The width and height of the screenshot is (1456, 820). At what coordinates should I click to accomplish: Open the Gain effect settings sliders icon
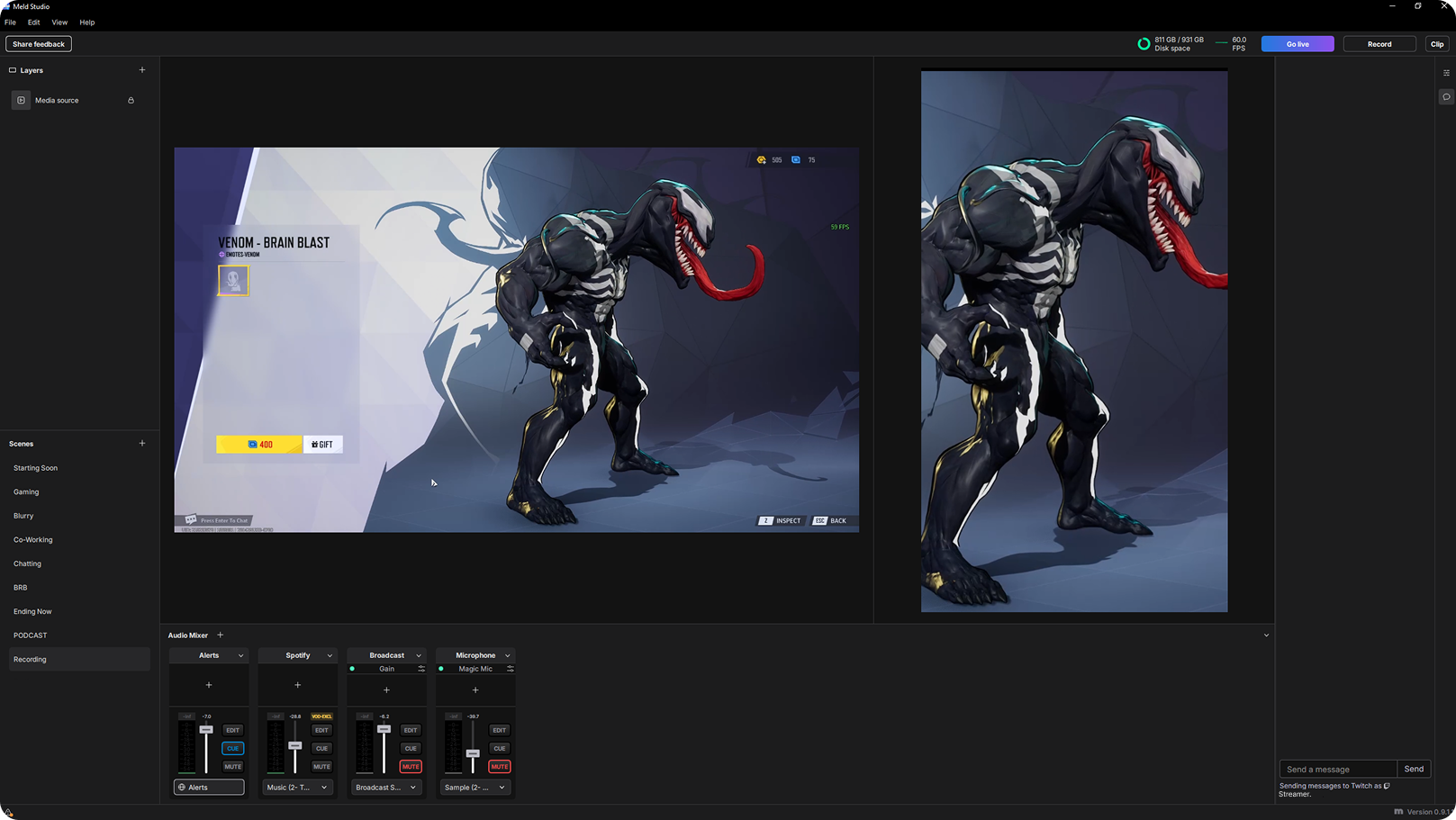pyautogui.click(x=421, y=669)
